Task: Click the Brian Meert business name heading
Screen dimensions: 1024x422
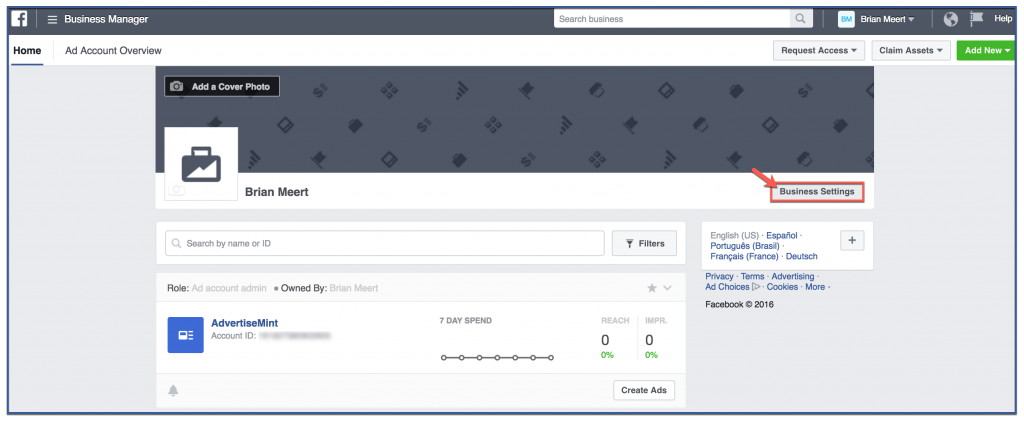Action: coord(276,192)
